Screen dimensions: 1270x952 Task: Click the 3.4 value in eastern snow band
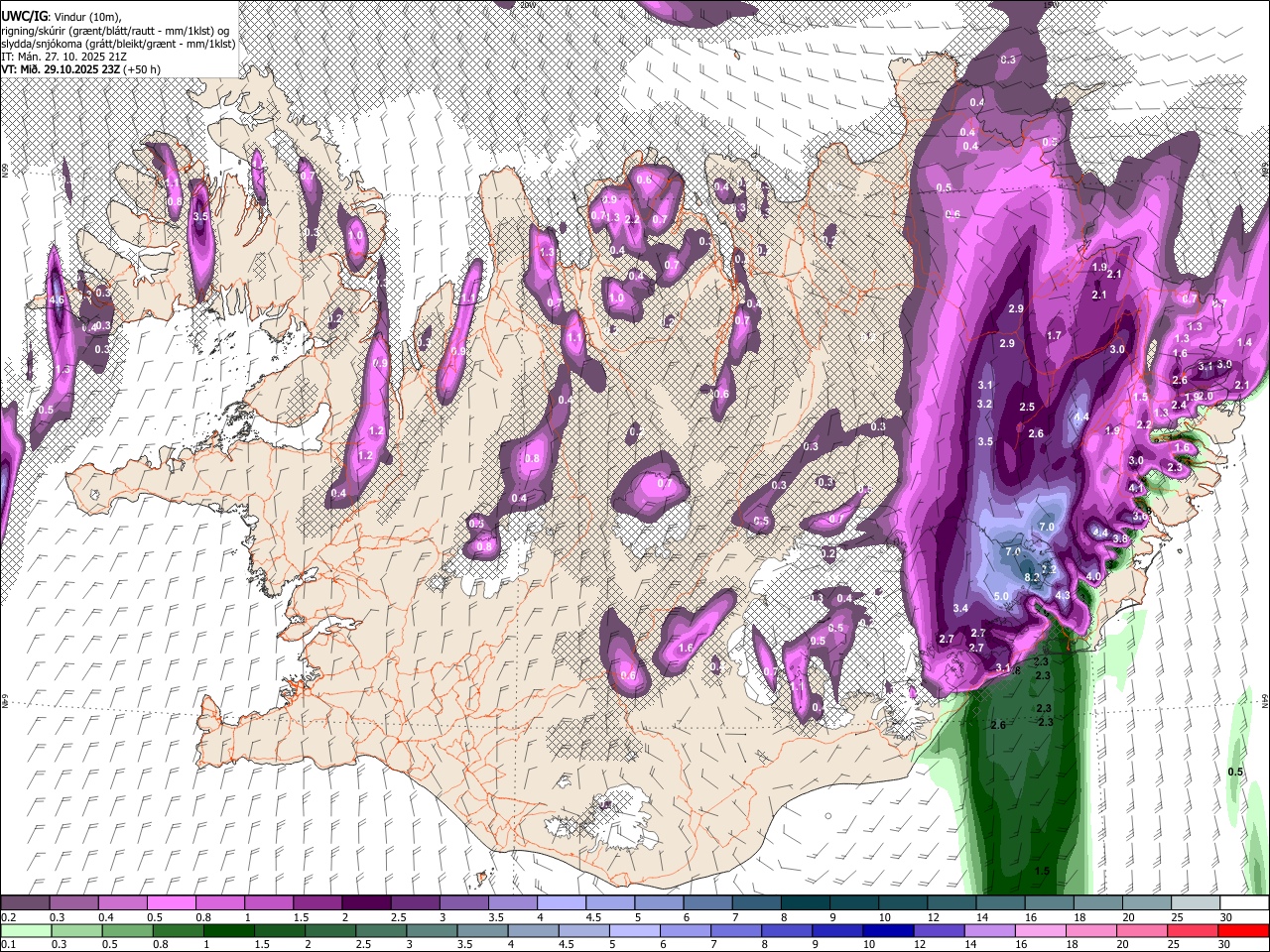(x=960, y=608)
